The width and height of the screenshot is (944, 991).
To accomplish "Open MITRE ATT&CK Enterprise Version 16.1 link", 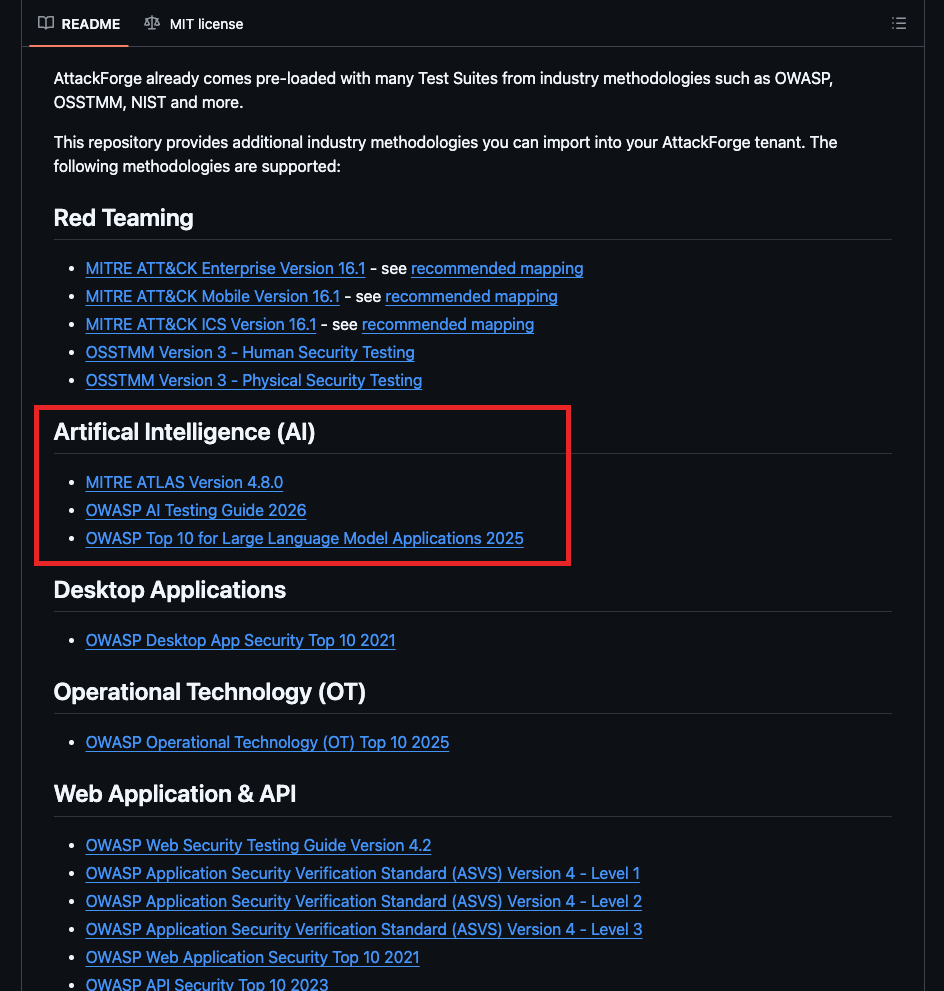I will [x=225, y=268].
